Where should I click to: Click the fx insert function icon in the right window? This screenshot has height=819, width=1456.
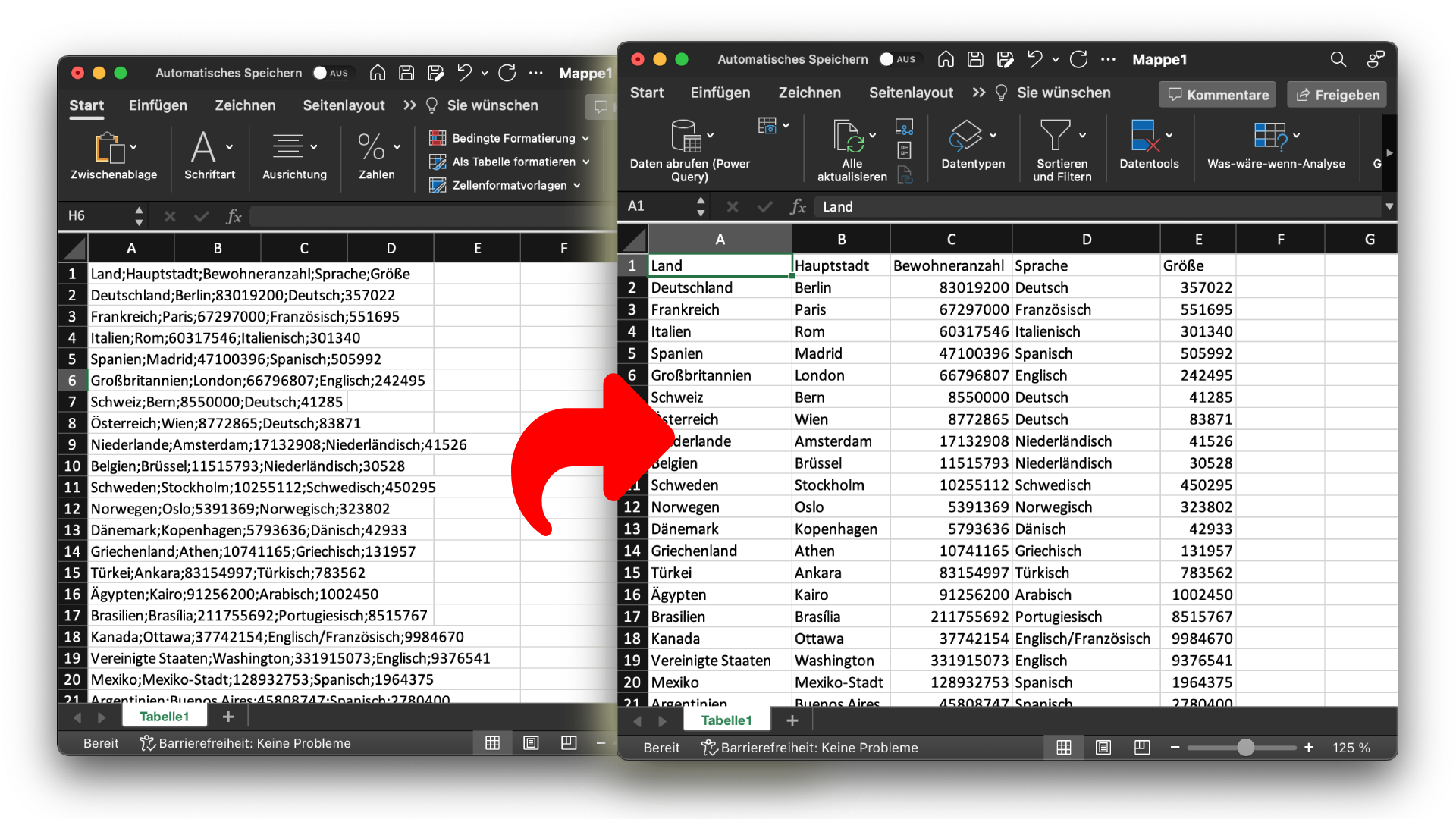[x=798, y=206]
